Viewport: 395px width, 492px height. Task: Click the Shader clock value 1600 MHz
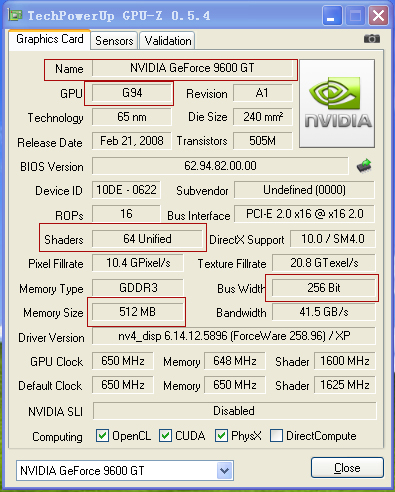click(345, 361)
